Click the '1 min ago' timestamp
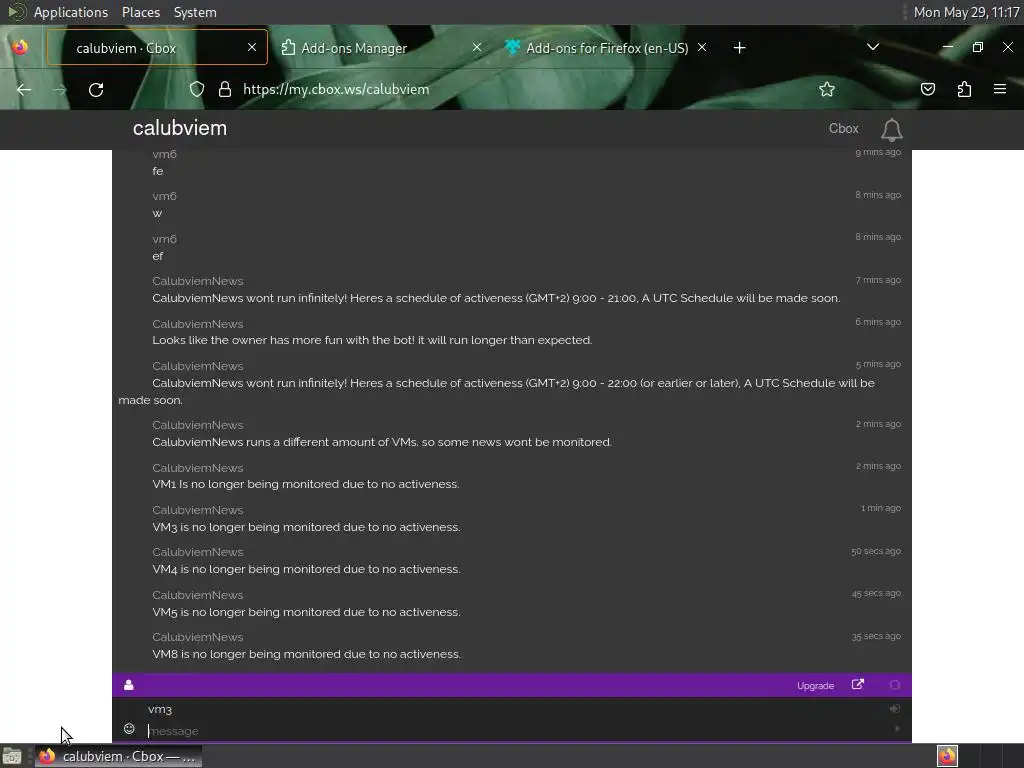 880,508
